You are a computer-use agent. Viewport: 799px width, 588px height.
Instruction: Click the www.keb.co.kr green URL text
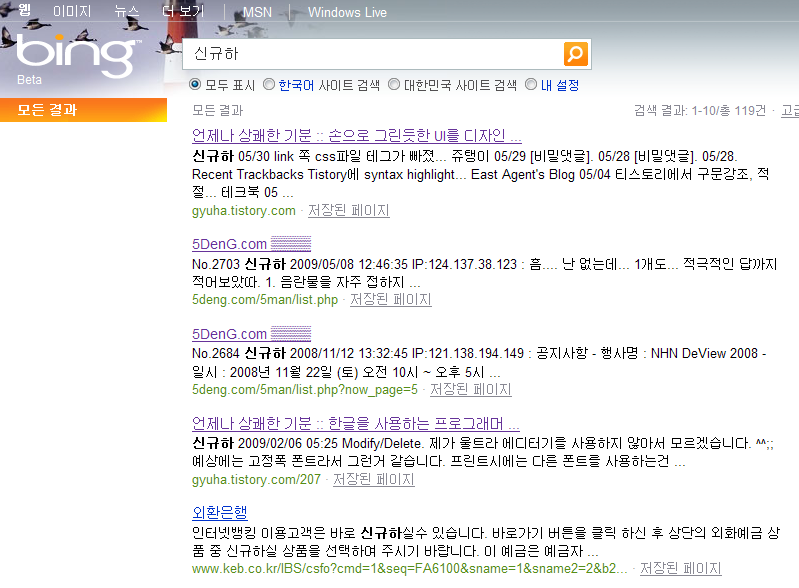(x=410, y=569)
